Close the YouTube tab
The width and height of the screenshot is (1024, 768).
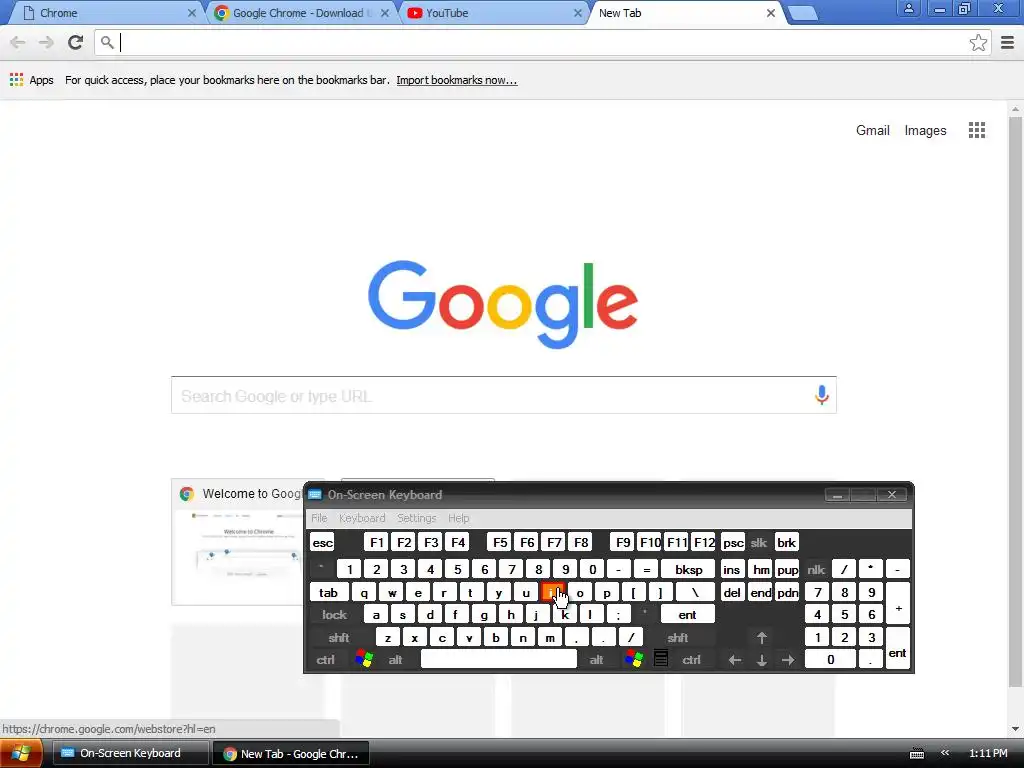(x=577, y=13)
